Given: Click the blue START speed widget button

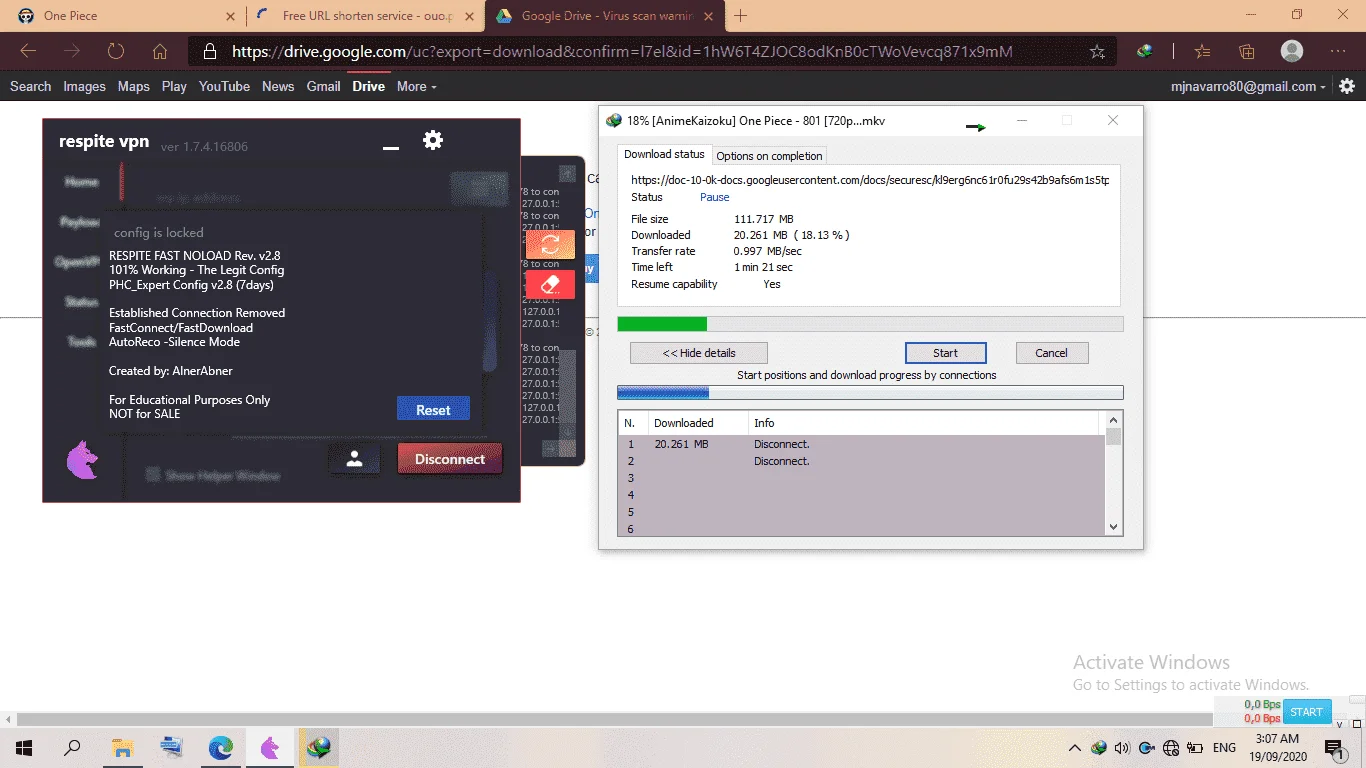Looking at the screenshot, I should point(1306,712).
